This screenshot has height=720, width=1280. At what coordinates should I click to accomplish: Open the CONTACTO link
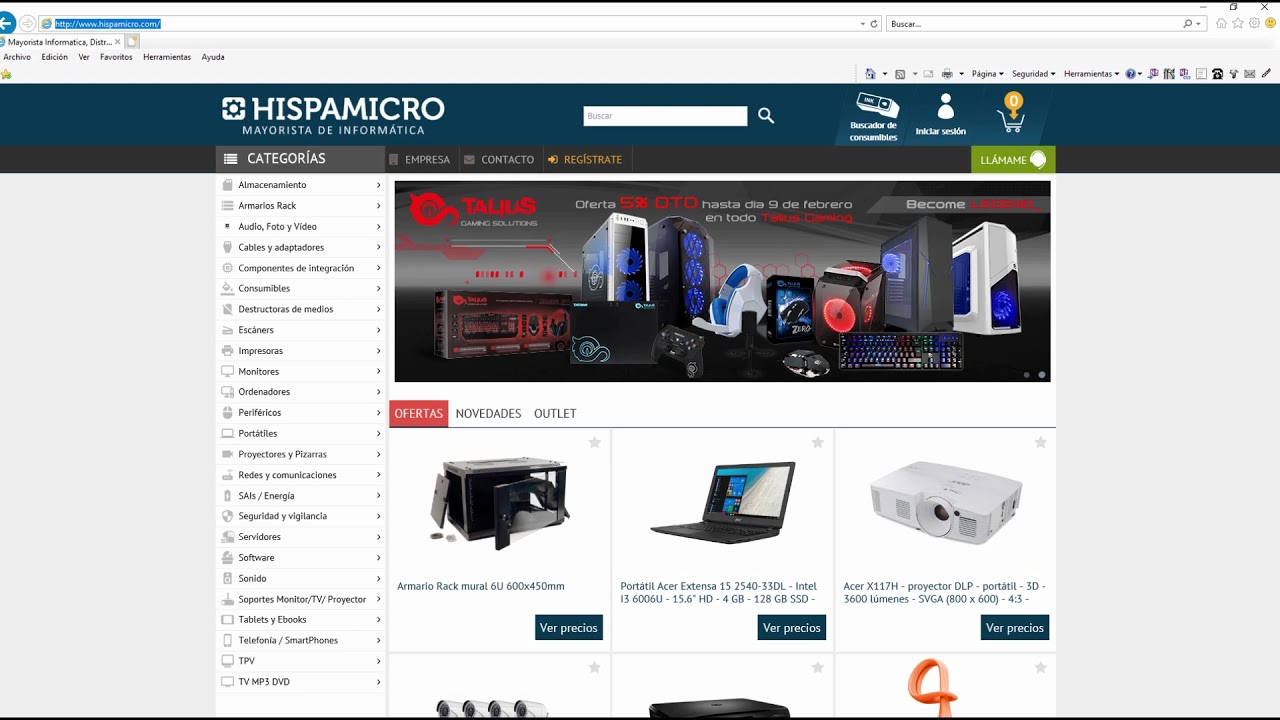(x=499, y=159)
